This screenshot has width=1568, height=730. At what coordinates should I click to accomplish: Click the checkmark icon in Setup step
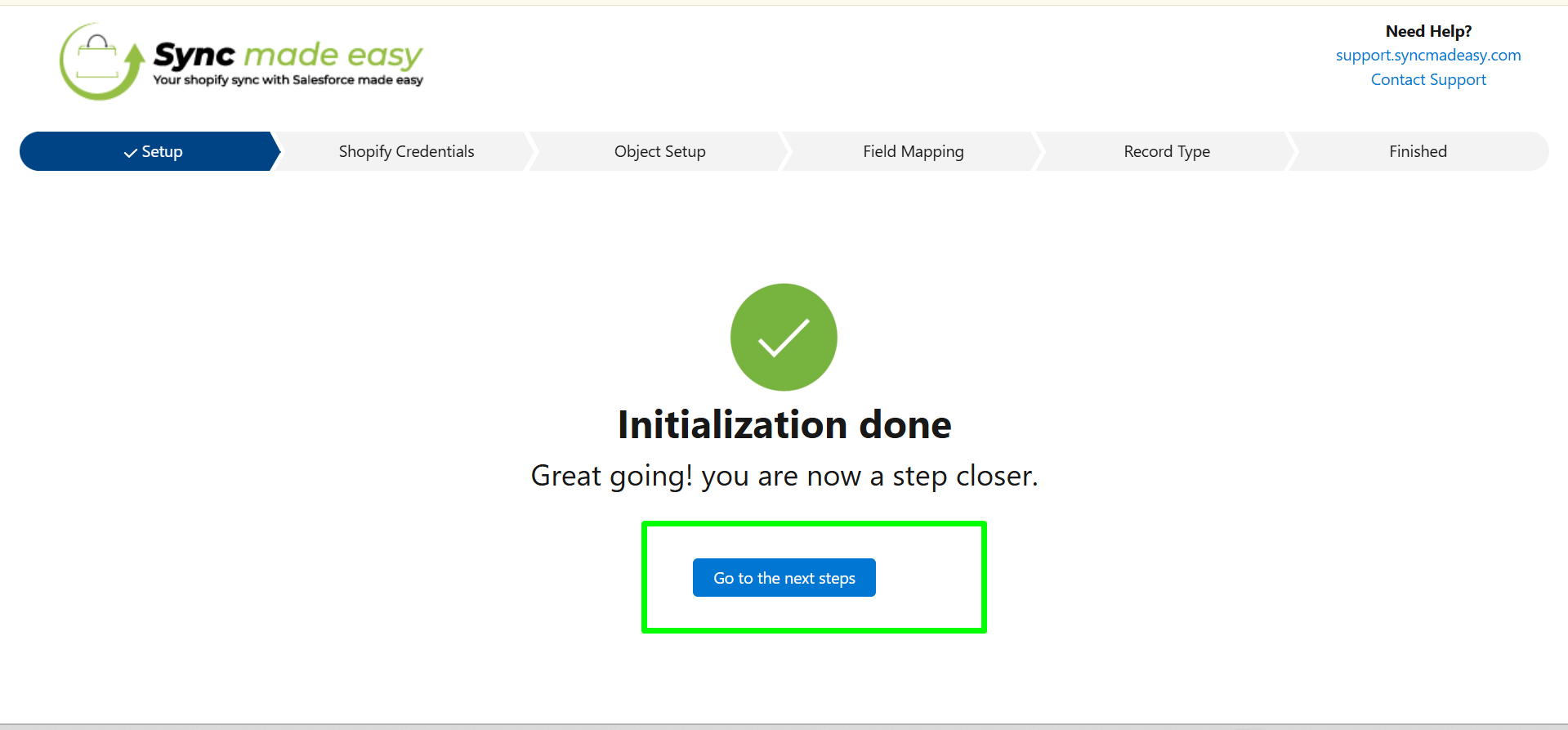pos(130,153)
